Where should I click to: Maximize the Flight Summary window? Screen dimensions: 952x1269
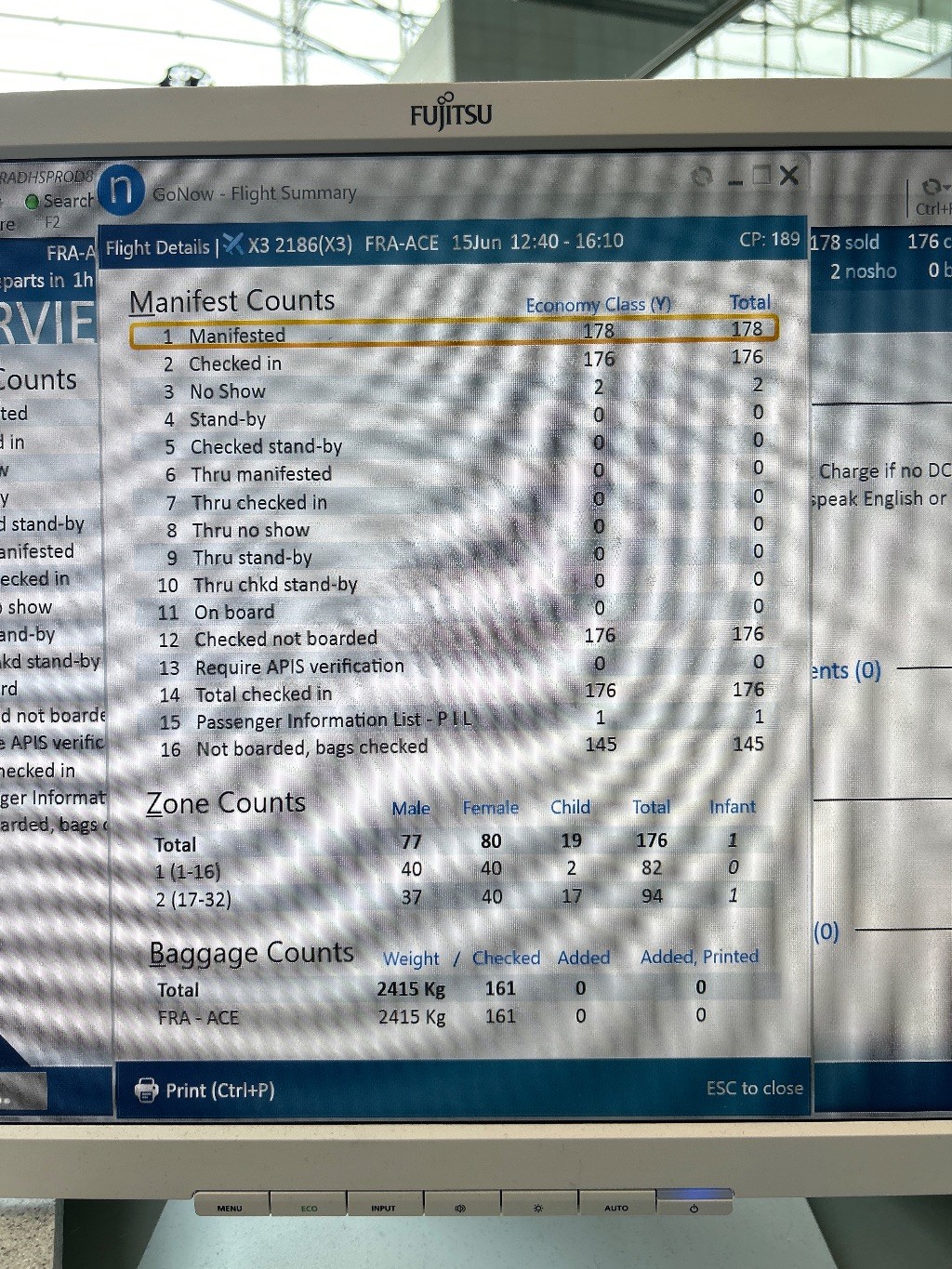[761, 175]
